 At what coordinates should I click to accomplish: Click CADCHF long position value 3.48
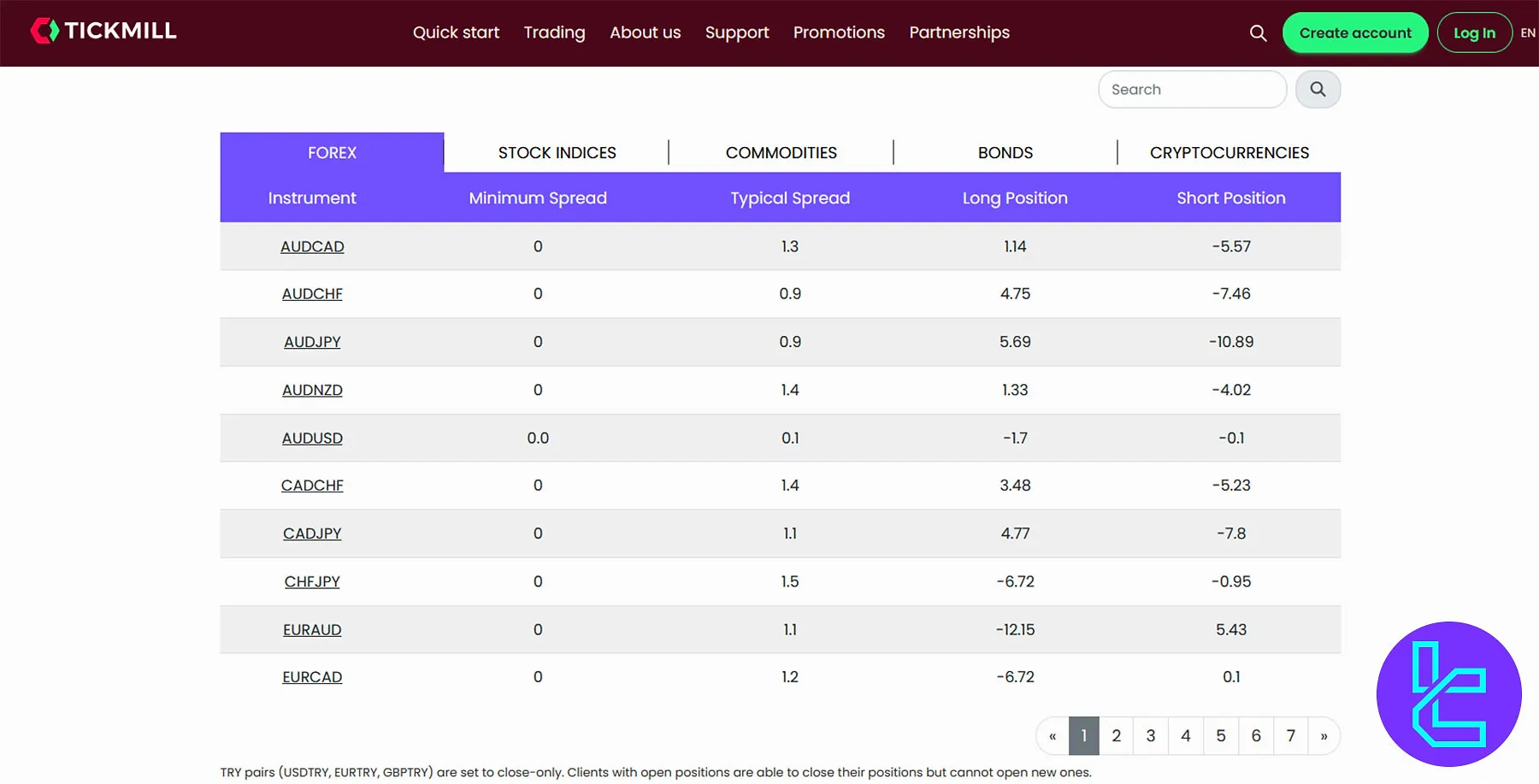pyautogui.click(x=1015, y=485)
